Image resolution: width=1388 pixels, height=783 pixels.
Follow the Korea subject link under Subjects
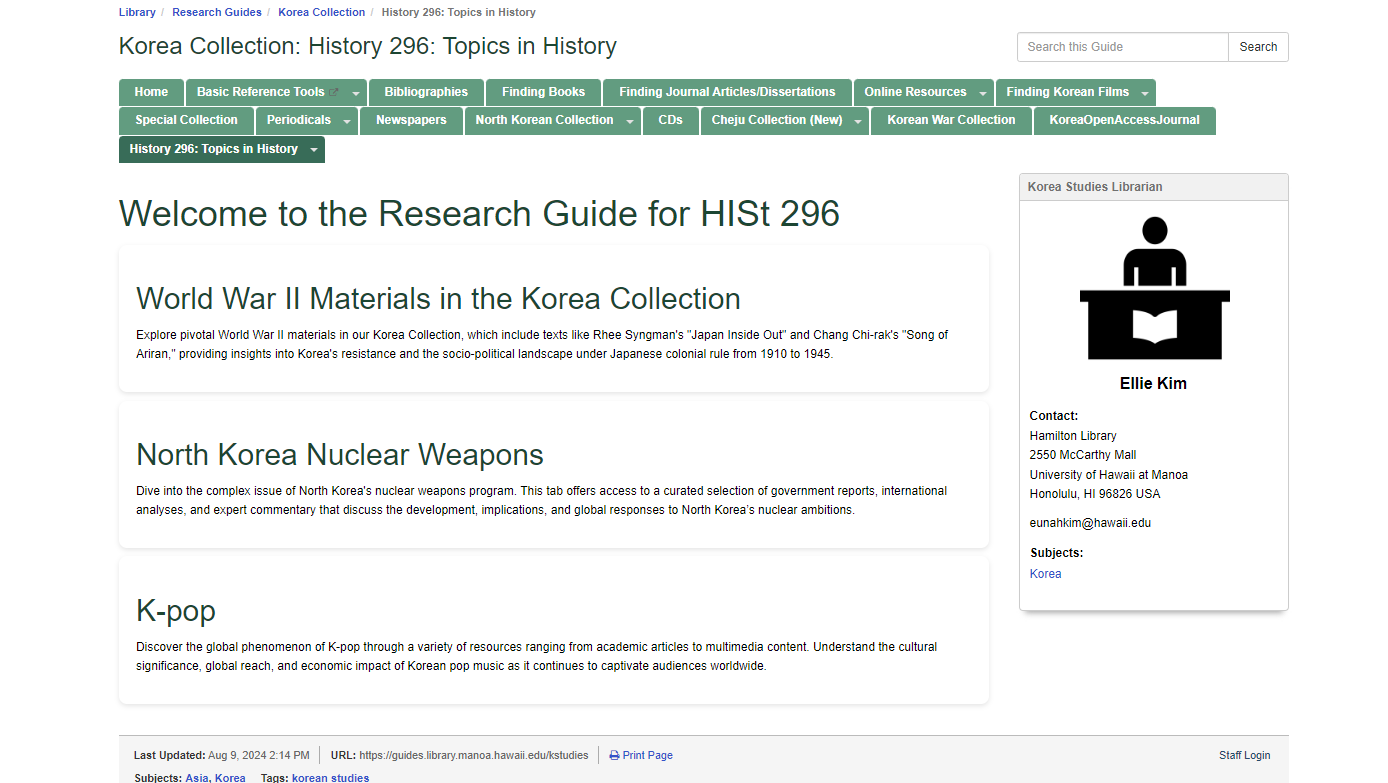1045,574
